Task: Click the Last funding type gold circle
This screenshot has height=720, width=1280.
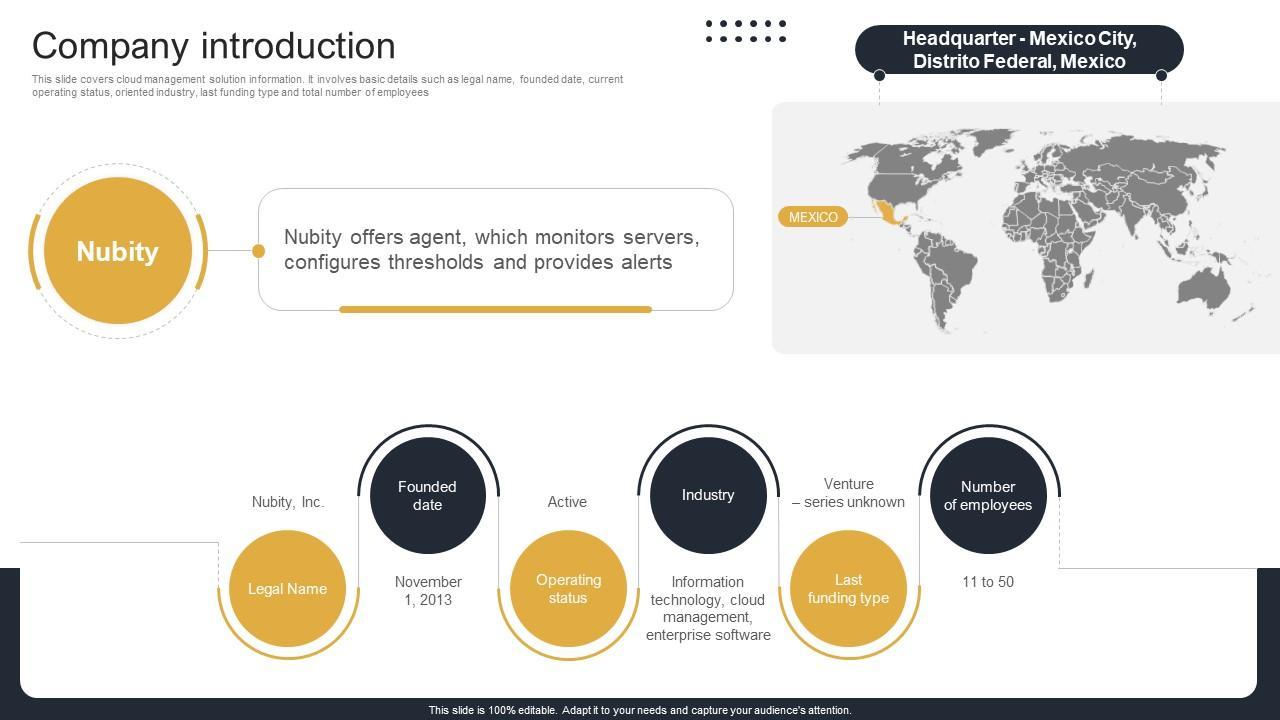Action: point(848,589)
